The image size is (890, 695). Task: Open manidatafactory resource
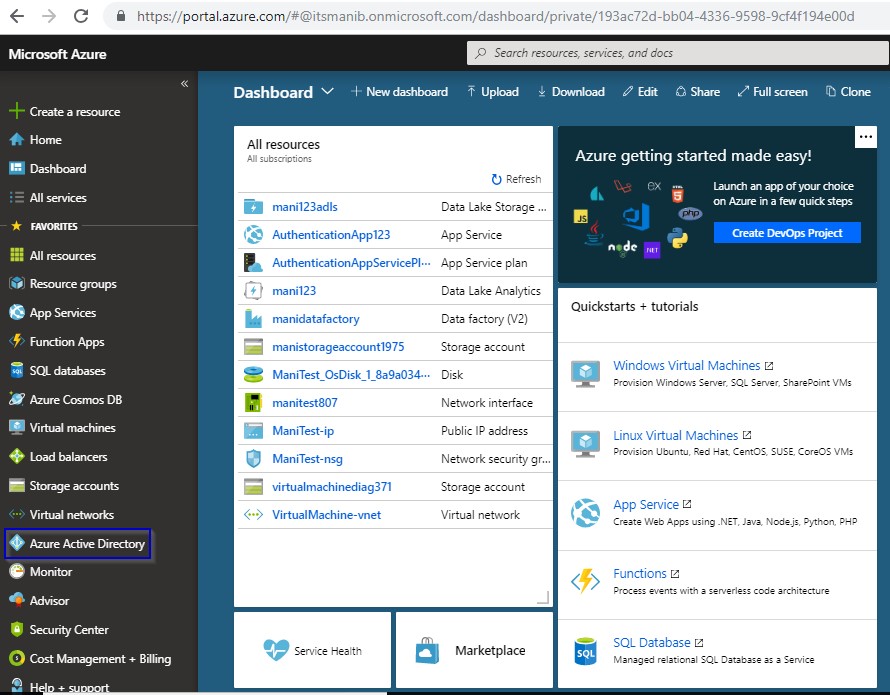pyautogui.click(x=316, y=319)
